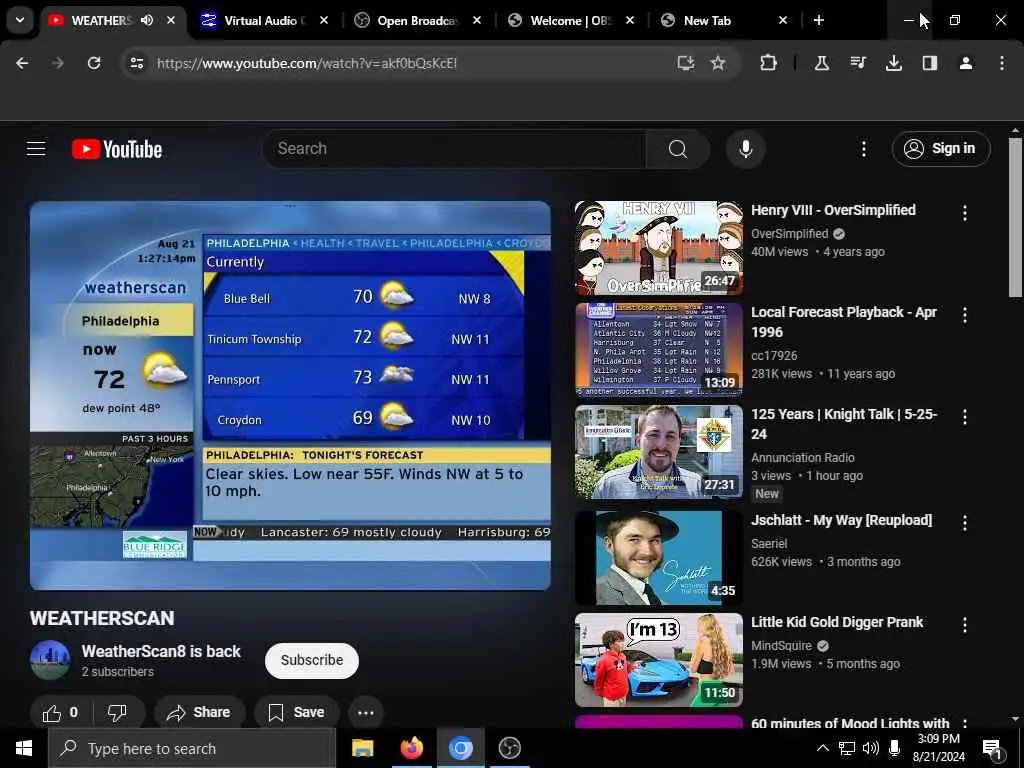
Task: Open Henry VIII - OverSimplified title link
Action: click(x=833, y=210)
